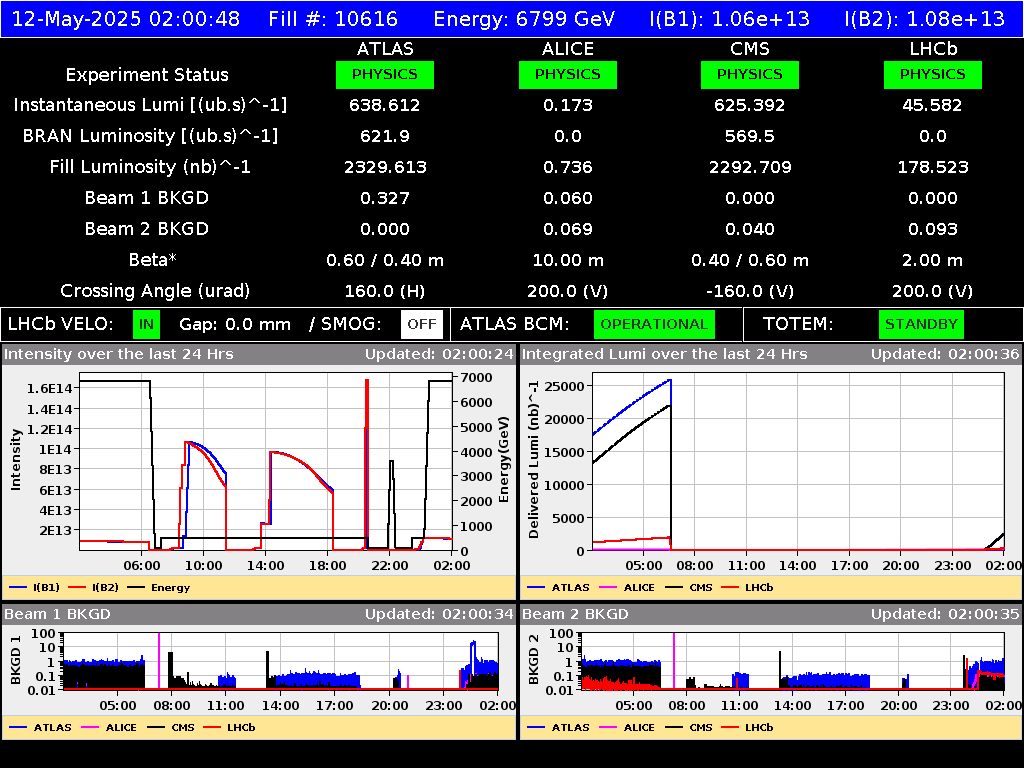The height and width of the screenshot is (768, 1024).
Task: Click the SMOG OFF indicator
Action: pos(422,324)
